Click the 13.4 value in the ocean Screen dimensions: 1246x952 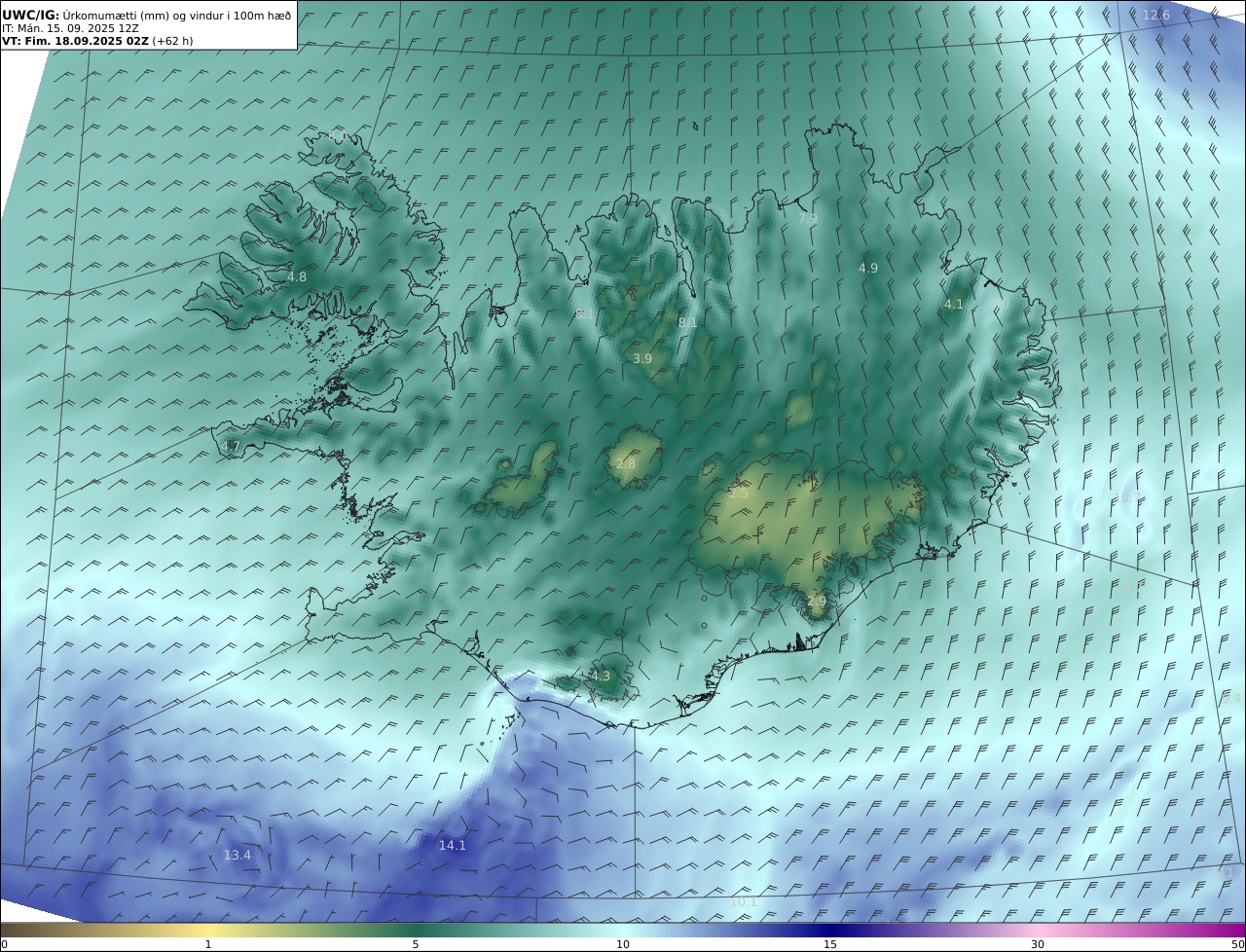[x=237, y=856]
